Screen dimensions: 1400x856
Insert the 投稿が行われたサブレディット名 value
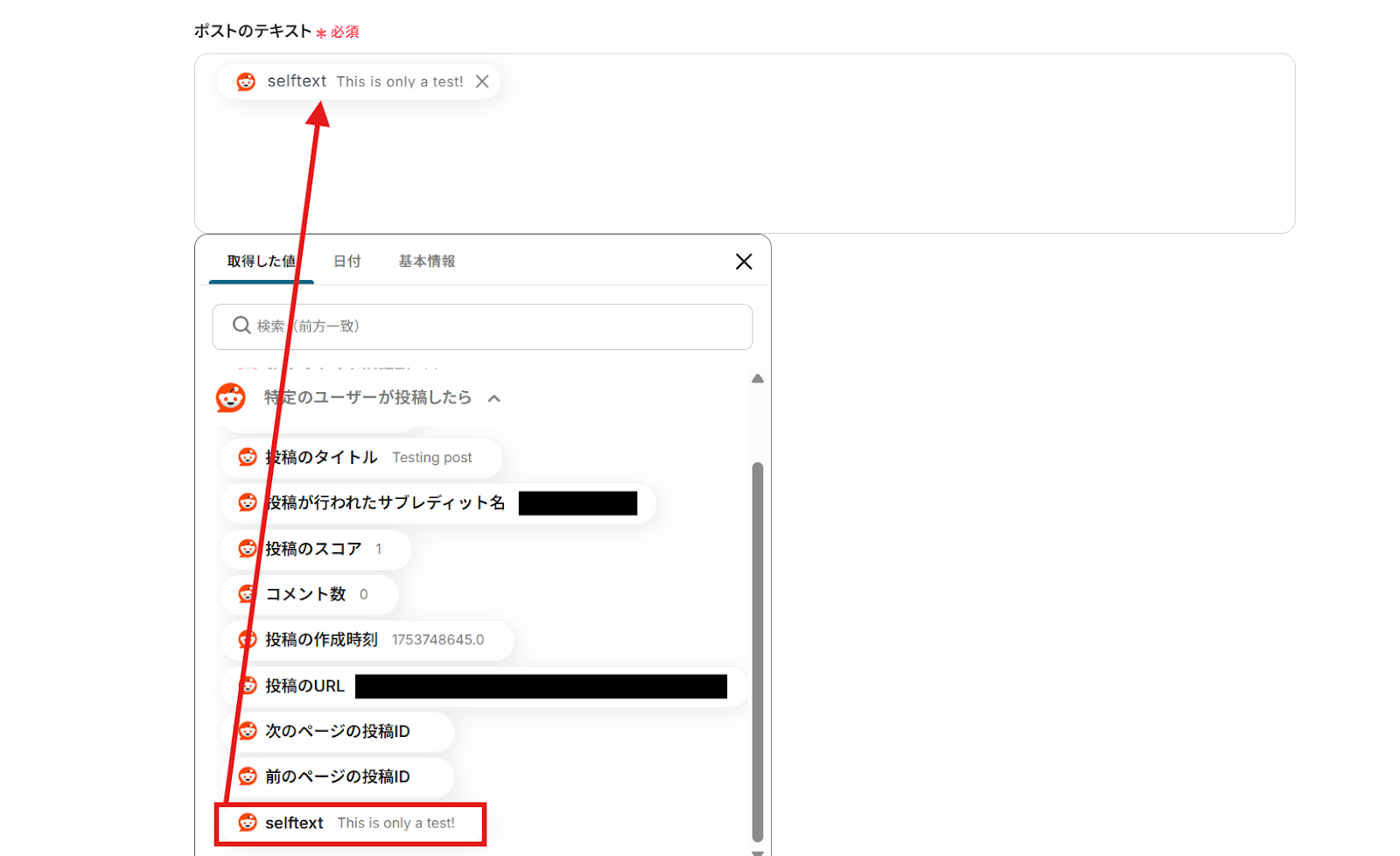[x=438, y=503]
